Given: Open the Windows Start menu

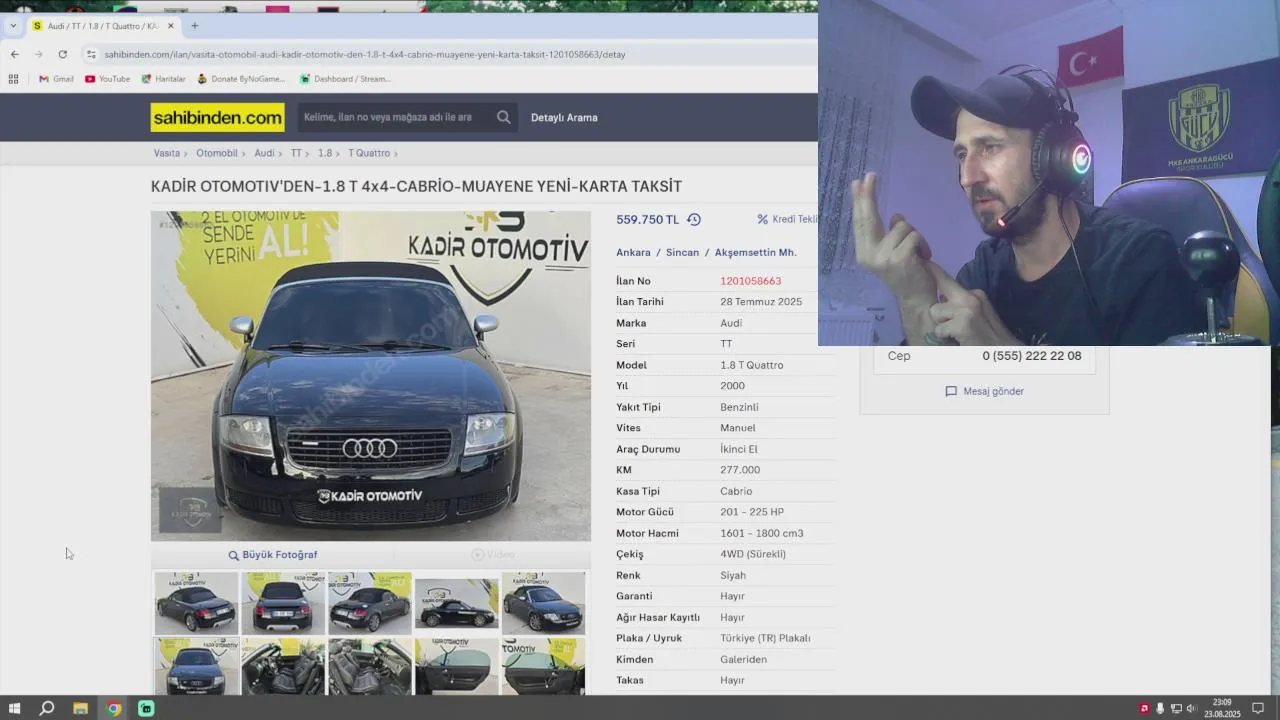Looking at the screenshot, I should (14, 708).
